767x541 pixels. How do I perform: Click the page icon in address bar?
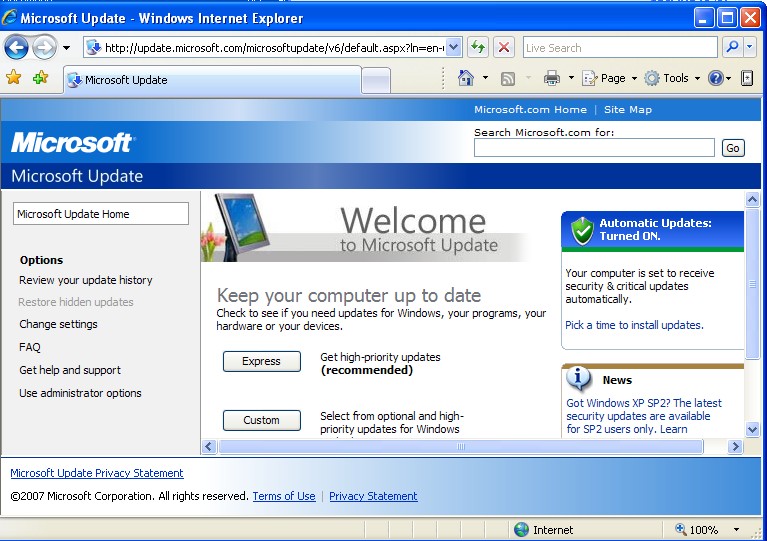[93, 47]
